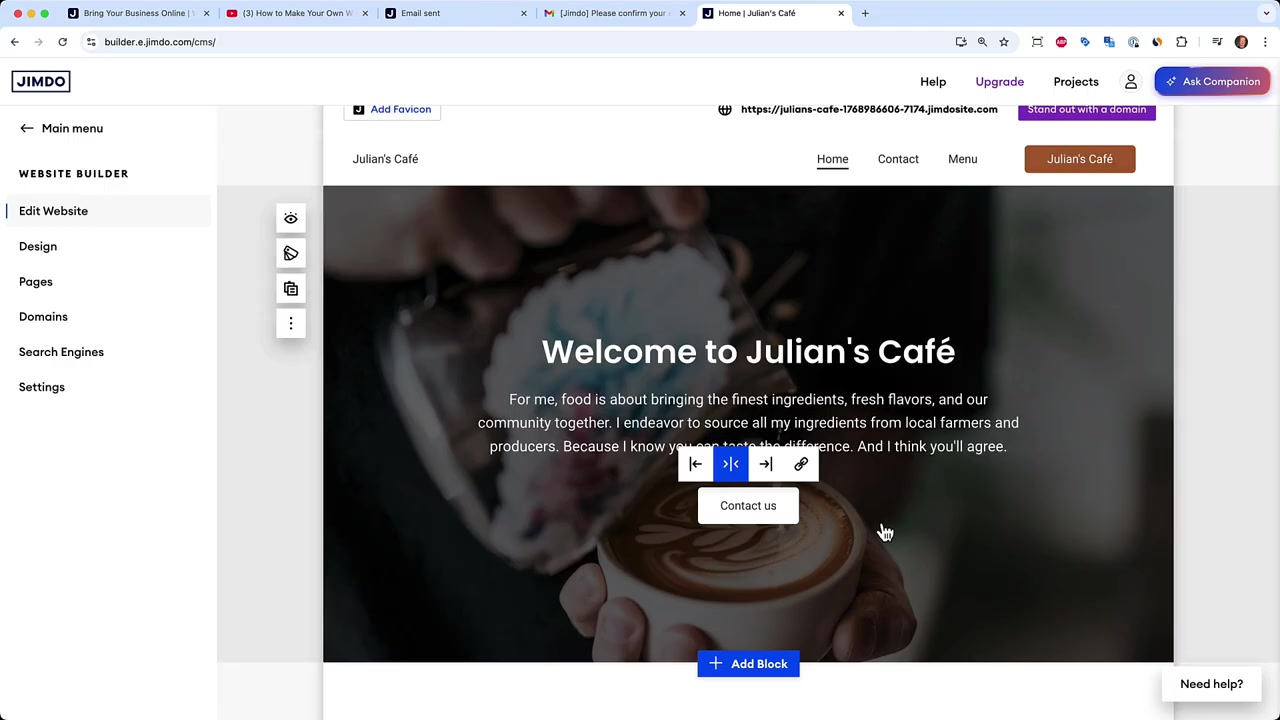Viewport: 1280px width, 720px height.
Task: Align the button to the right
Action: tap(766, 464)
